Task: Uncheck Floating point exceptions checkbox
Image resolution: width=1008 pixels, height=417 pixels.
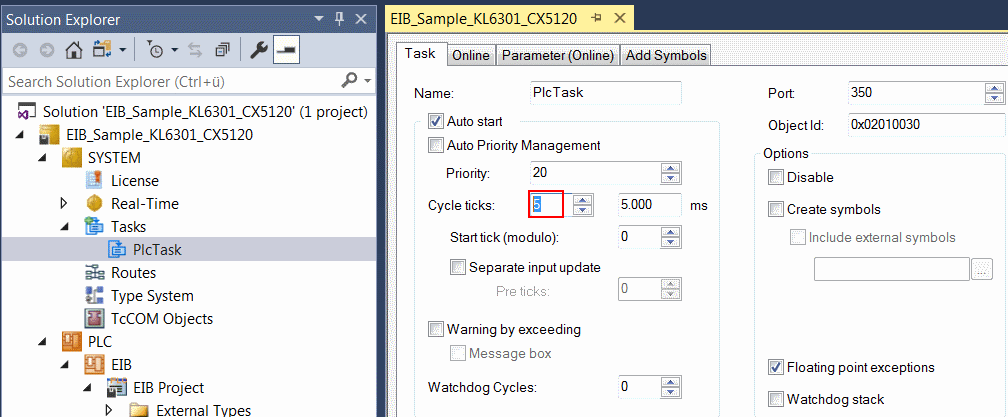Action: [x=777, y=368]
